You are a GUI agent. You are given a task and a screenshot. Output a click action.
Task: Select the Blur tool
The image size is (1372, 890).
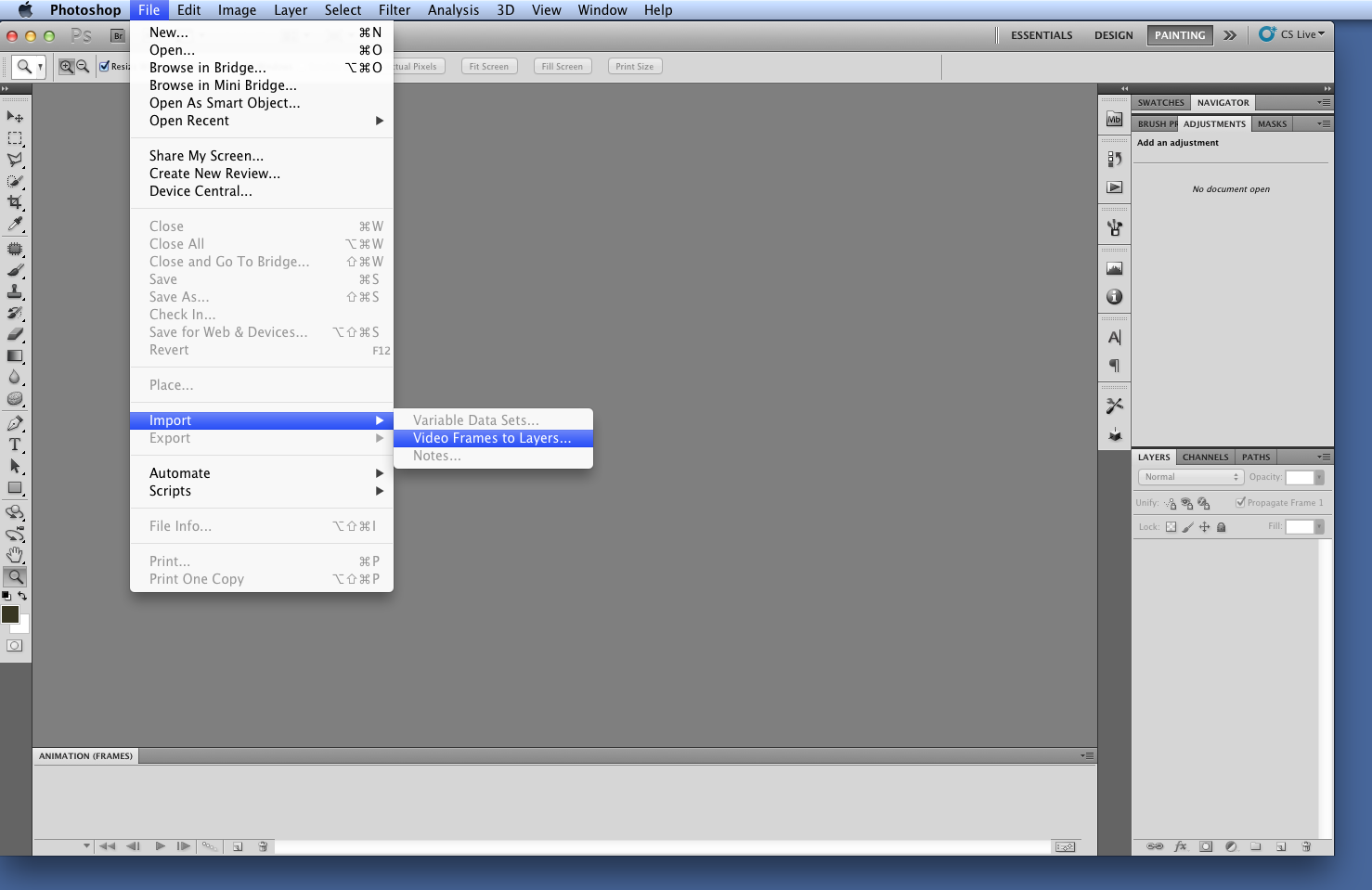coord(15,377)
